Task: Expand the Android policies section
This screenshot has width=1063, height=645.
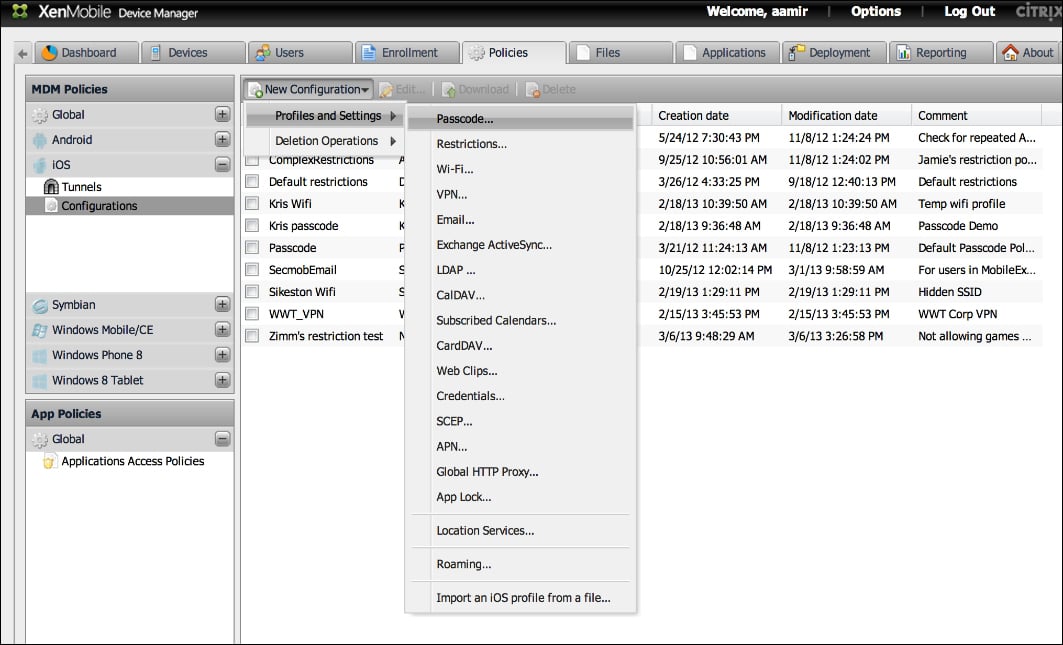Action: click(222, 140)
